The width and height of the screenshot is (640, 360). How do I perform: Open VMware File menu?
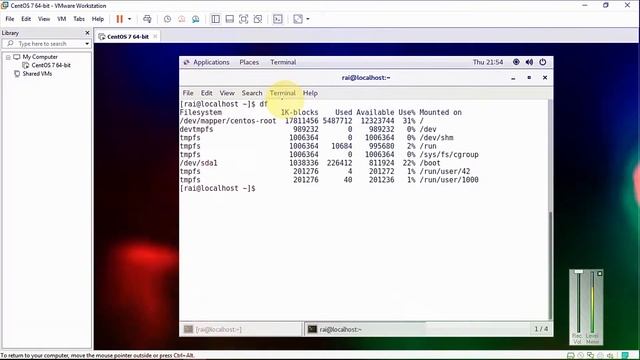[x=10, y=19]
